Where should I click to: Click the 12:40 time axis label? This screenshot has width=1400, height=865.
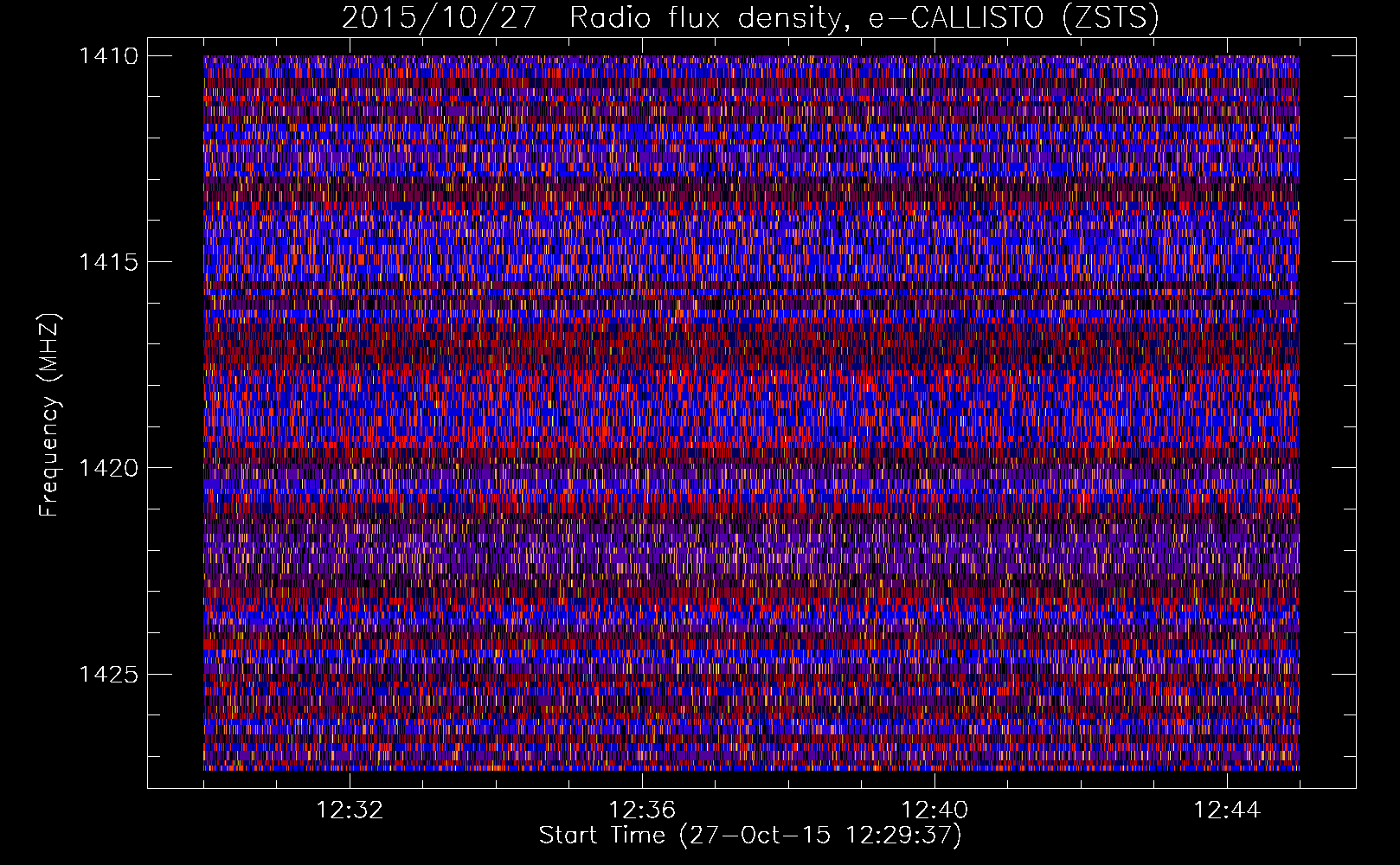(934, 811)
